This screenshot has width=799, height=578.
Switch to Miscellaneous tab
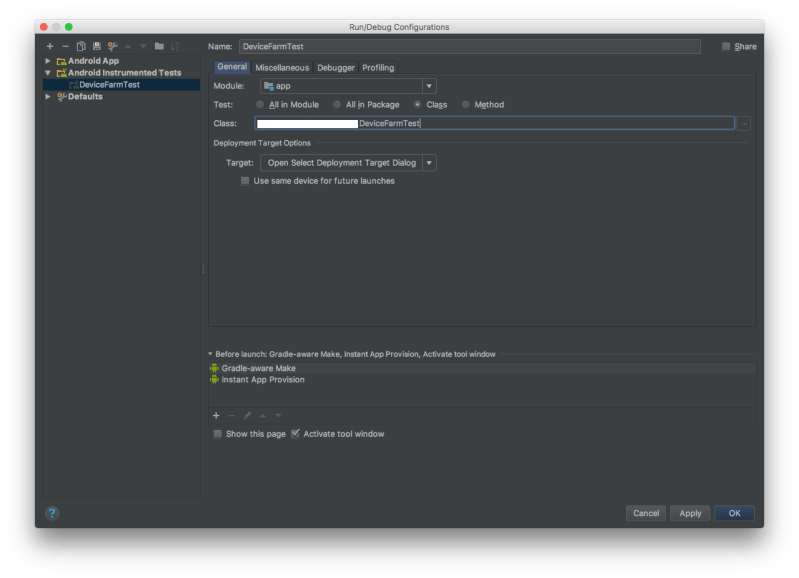(282, 67)
